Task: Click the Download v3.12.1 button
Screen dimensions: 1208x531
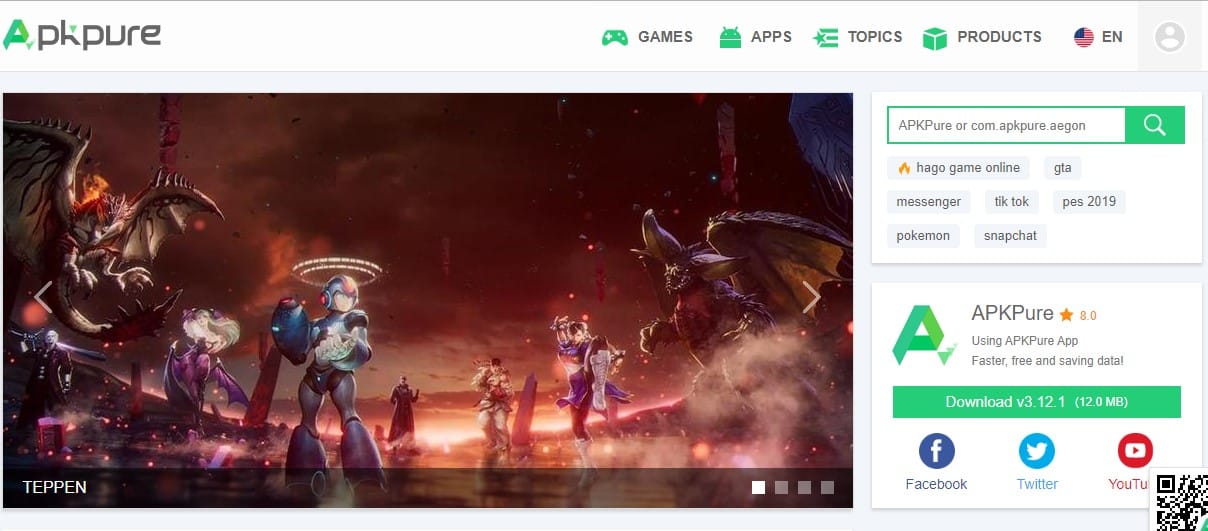Action: coord(1037,402)
